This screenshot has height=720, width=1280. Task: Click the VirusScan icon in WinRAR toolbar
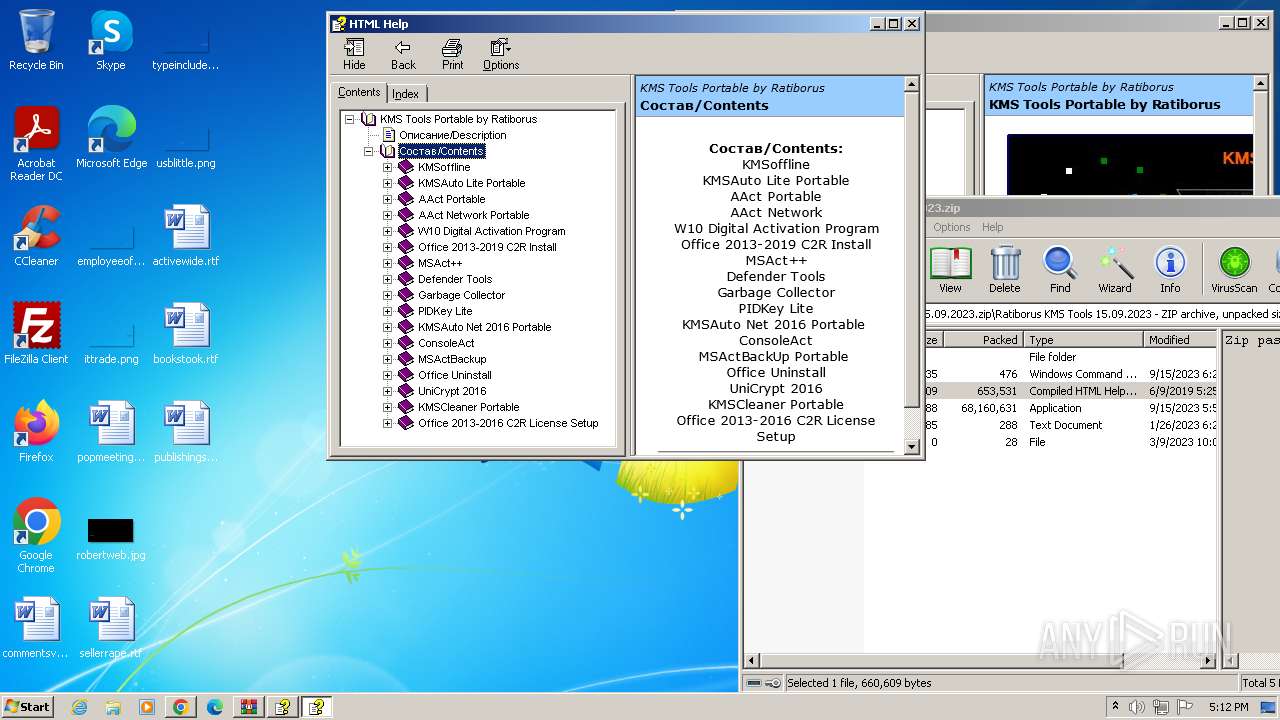click(1234, 270)
